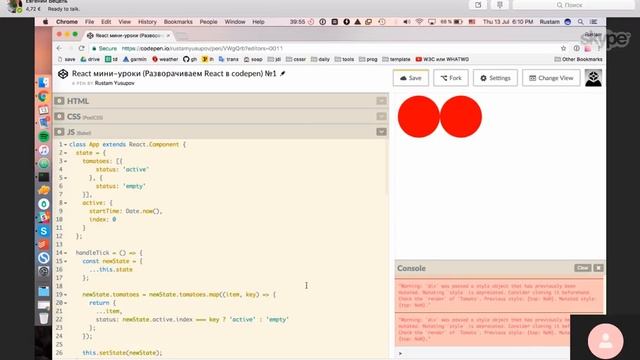Expand the HTML panel dropdown arrow
The width and height of the screenshot is (640, 360).
[381, 101]
